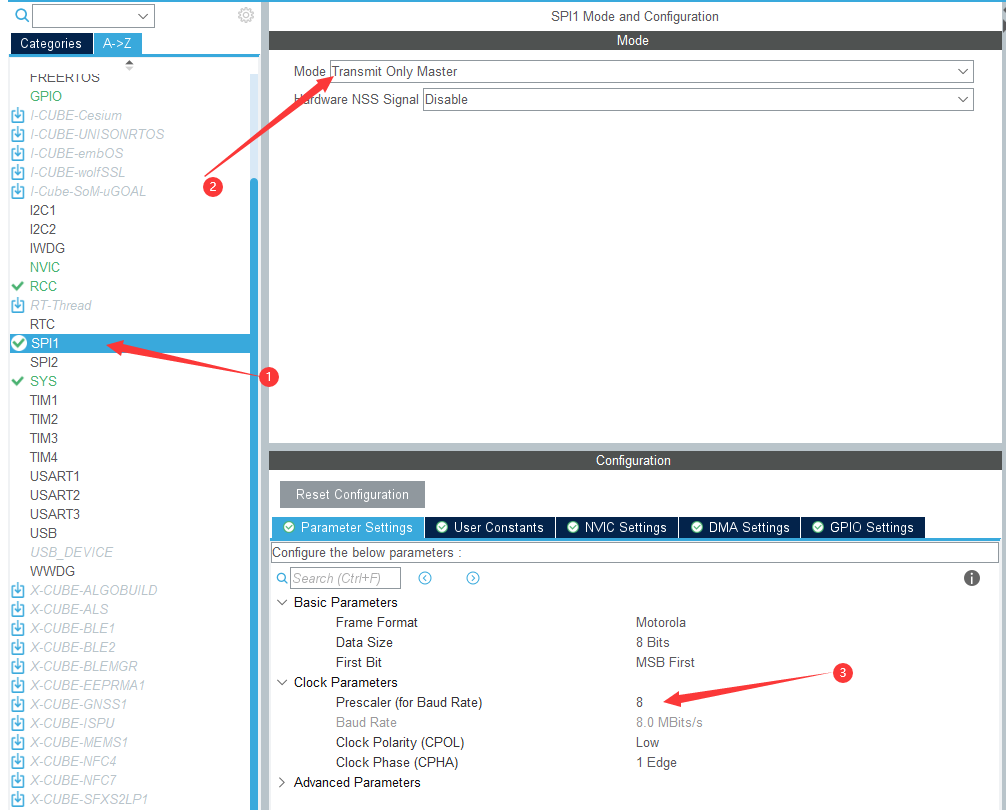Open the Hardware NSS Signal dropdown

click(x=698, y=99)
